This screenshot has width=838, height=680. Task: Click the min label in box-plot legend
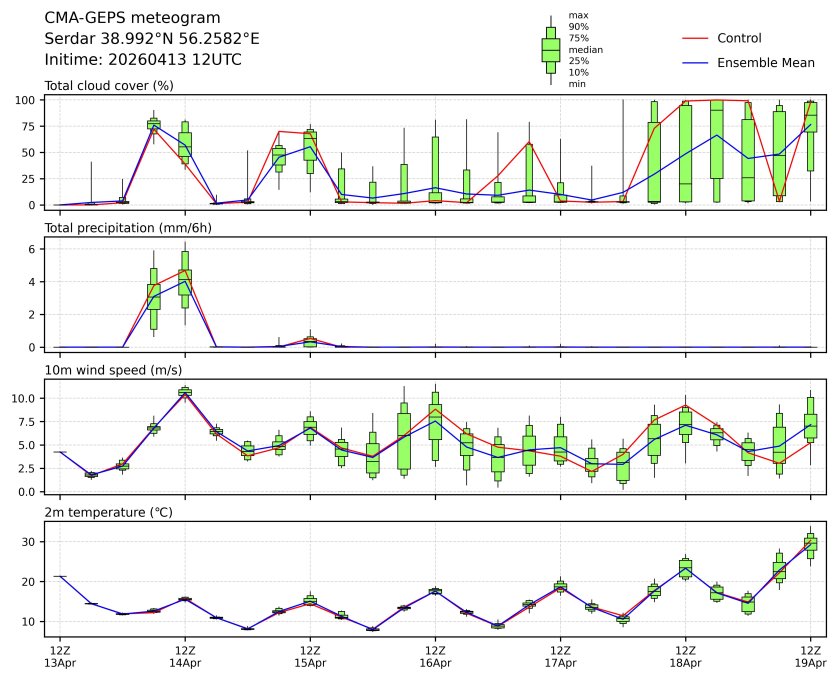576,84
